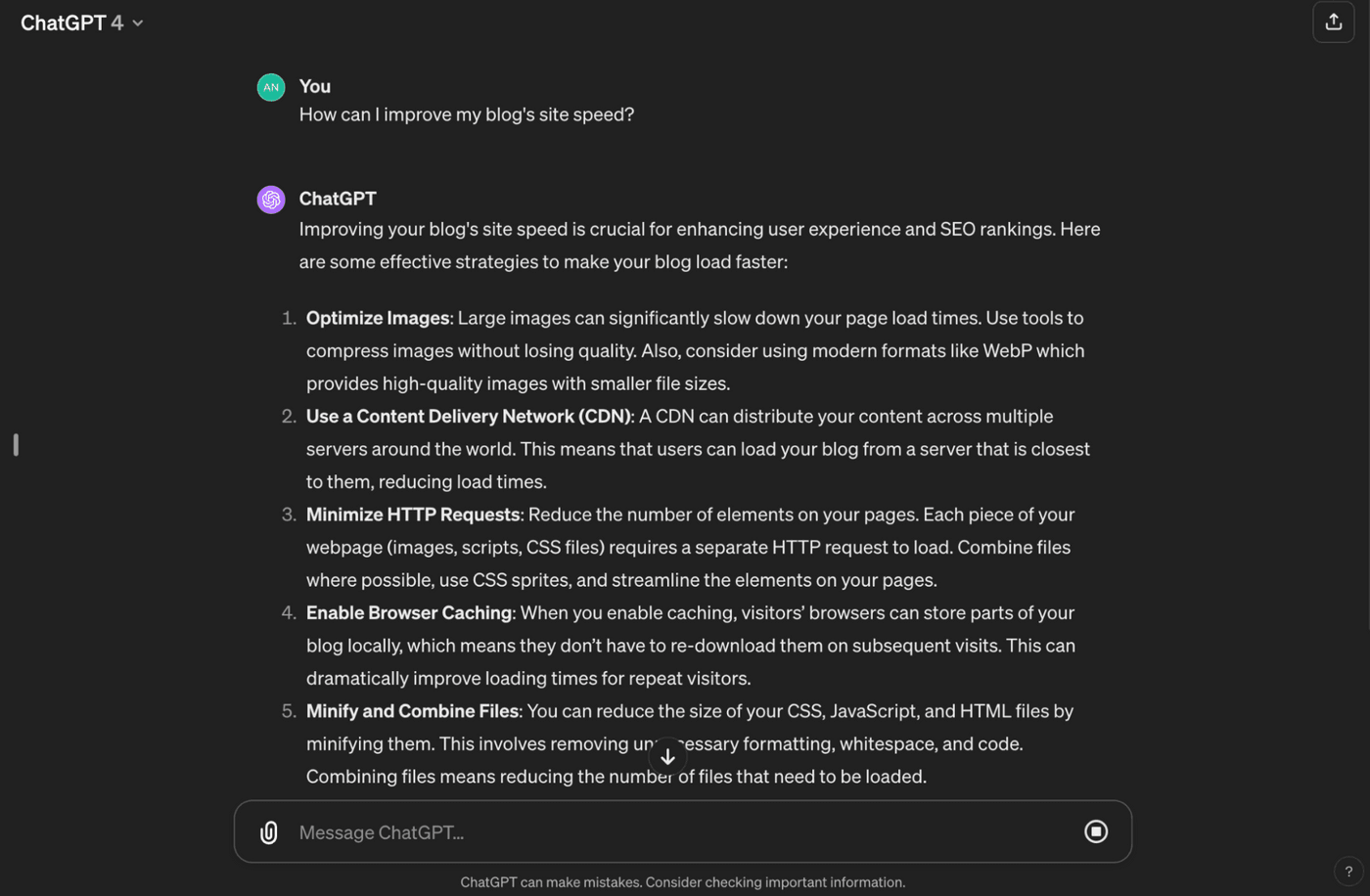Expand the conversation sidebar handle
1370x896 pixels.
(15, 445)
